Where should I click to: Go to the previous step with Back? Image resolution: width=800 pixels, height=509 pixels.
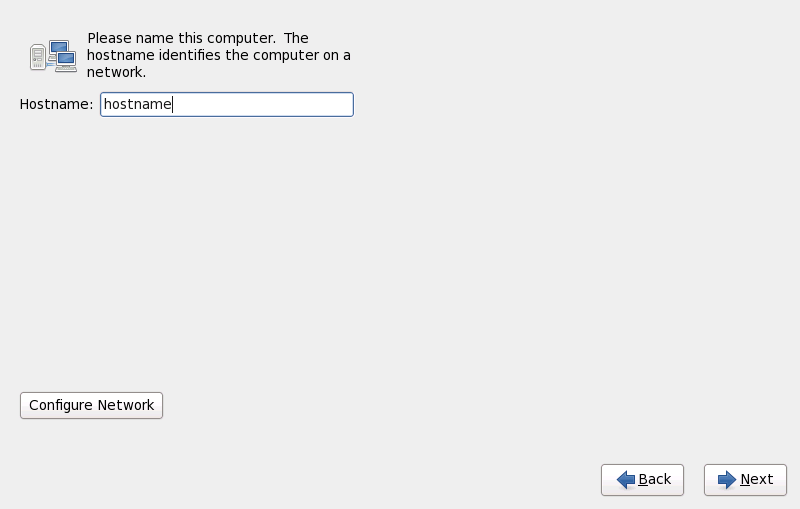coord(642,480)
